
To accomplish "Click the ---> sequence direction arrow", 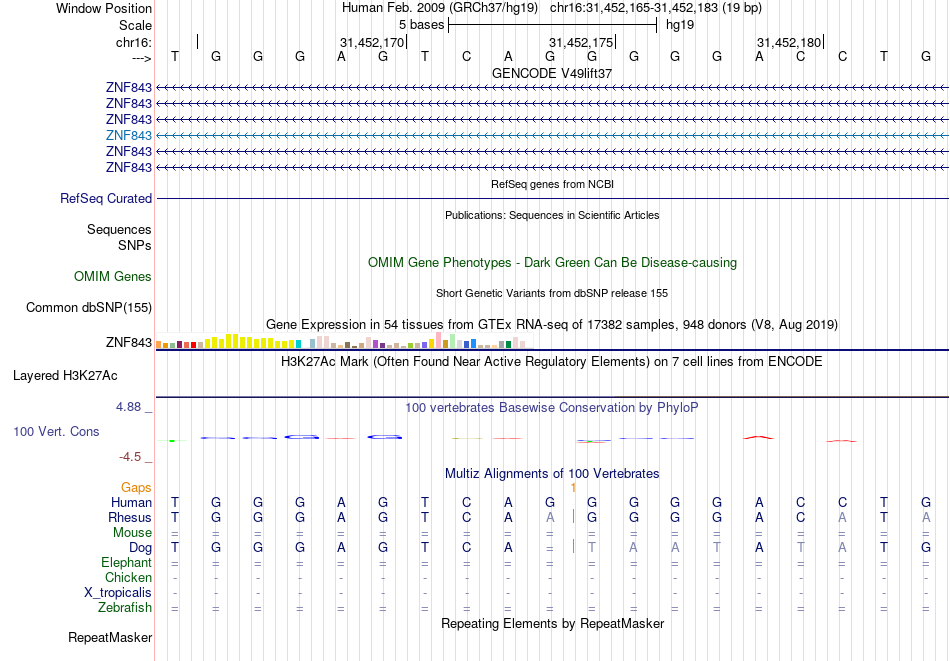I will pos(142,58).
